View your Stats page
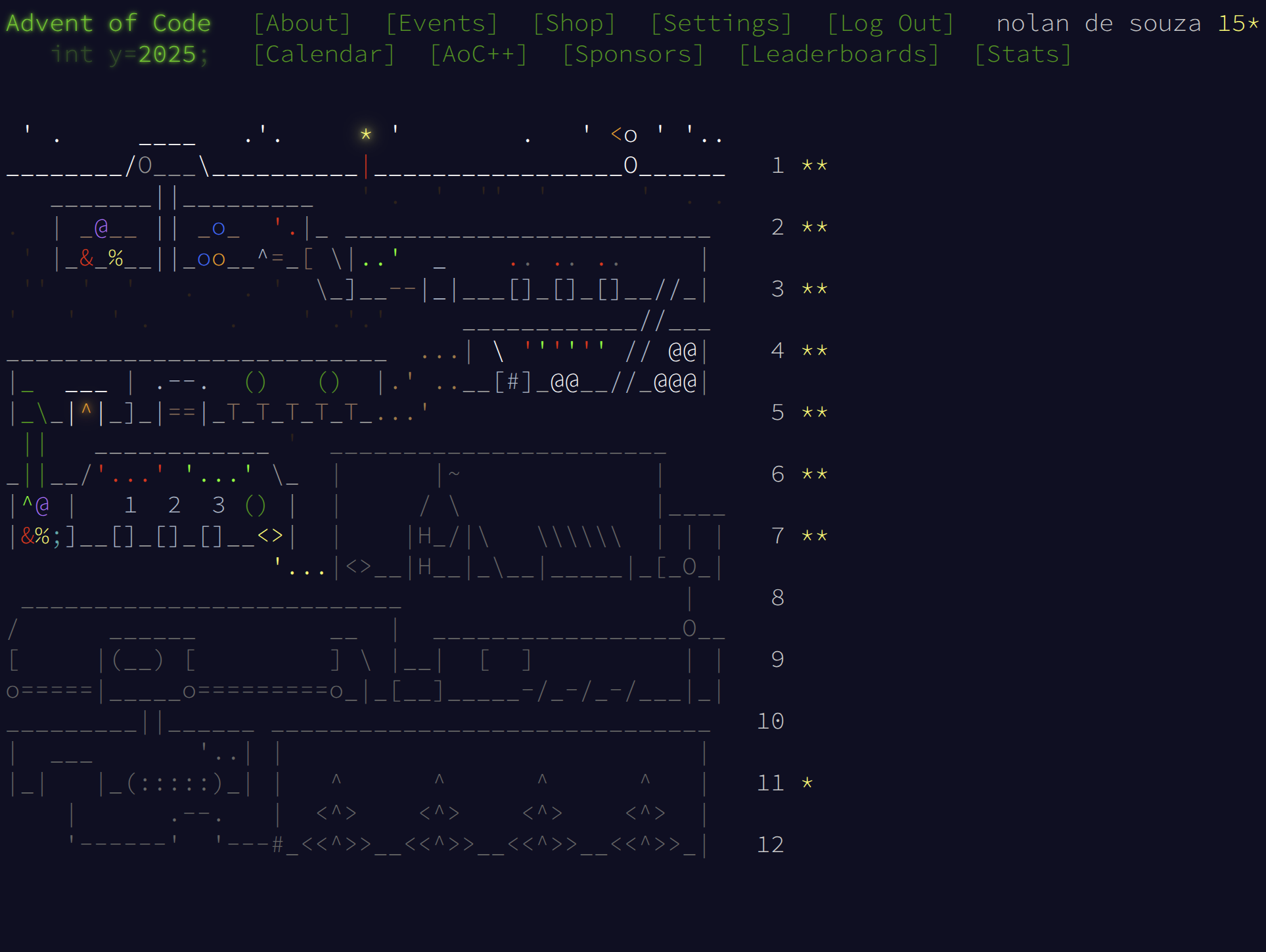Viewport: 1266px width, 952px height. click(x=1024, y=54)
